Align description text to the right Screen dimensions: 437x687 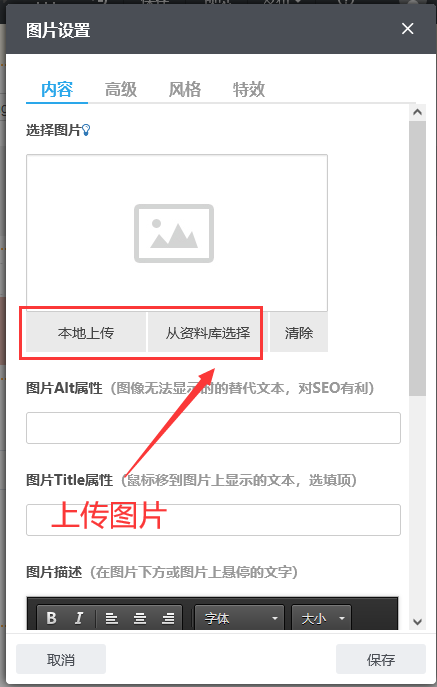[168, 618]
